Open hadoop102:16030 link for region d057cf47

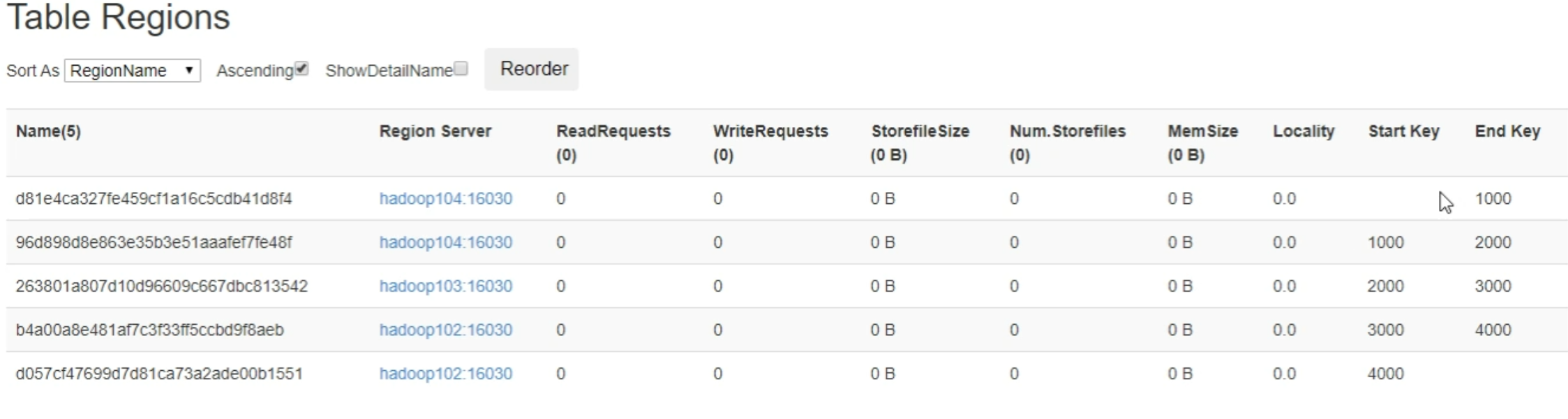[x=445, y=374]
